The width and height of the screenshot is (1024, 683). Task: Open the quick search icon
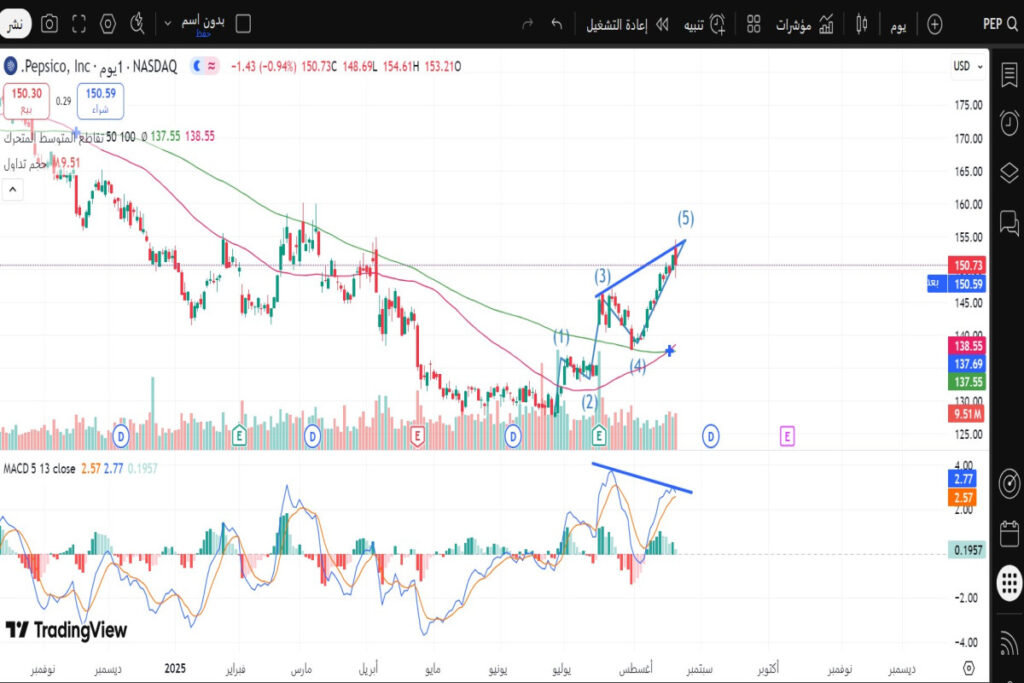(136, 24)
